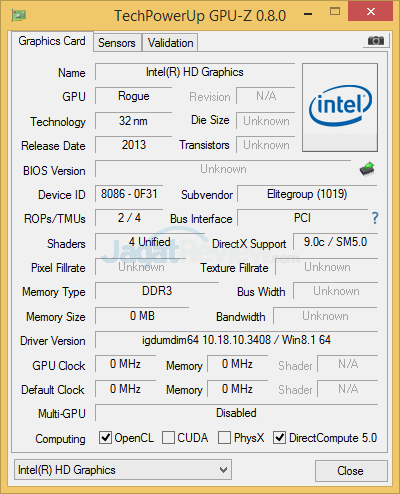400x494 pixels.
Task: Click the Intel vendor logo
Action: click(340, 107)
